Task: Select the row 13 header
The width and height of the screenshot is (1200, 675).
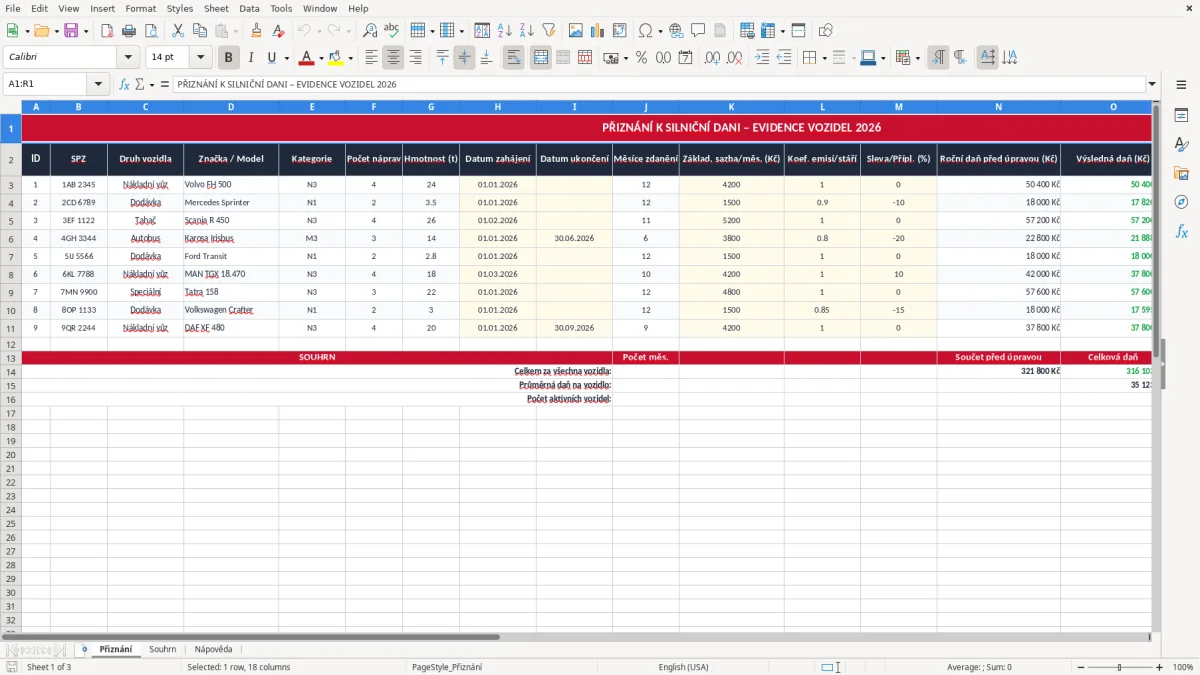Action: [10, 357]
